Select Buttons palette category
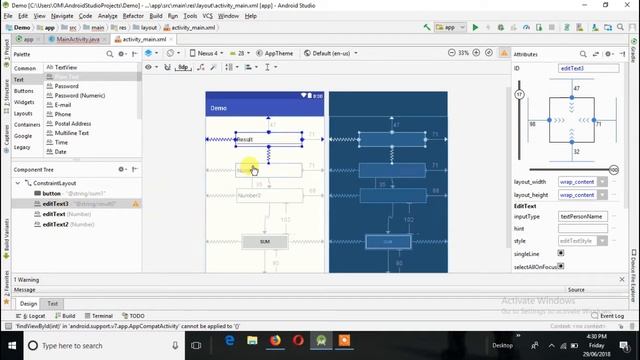The image size is (640, 360). tap(24, 91)
